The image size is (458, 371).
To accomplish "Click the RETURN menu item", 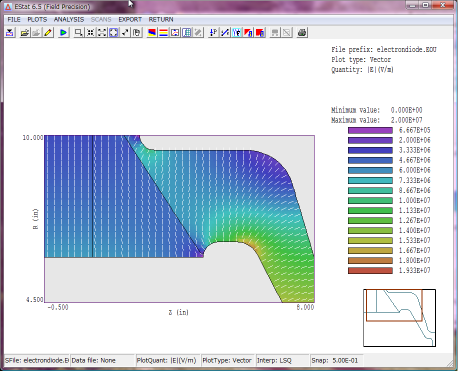I will pyautogui.click(x=161, y=20).
